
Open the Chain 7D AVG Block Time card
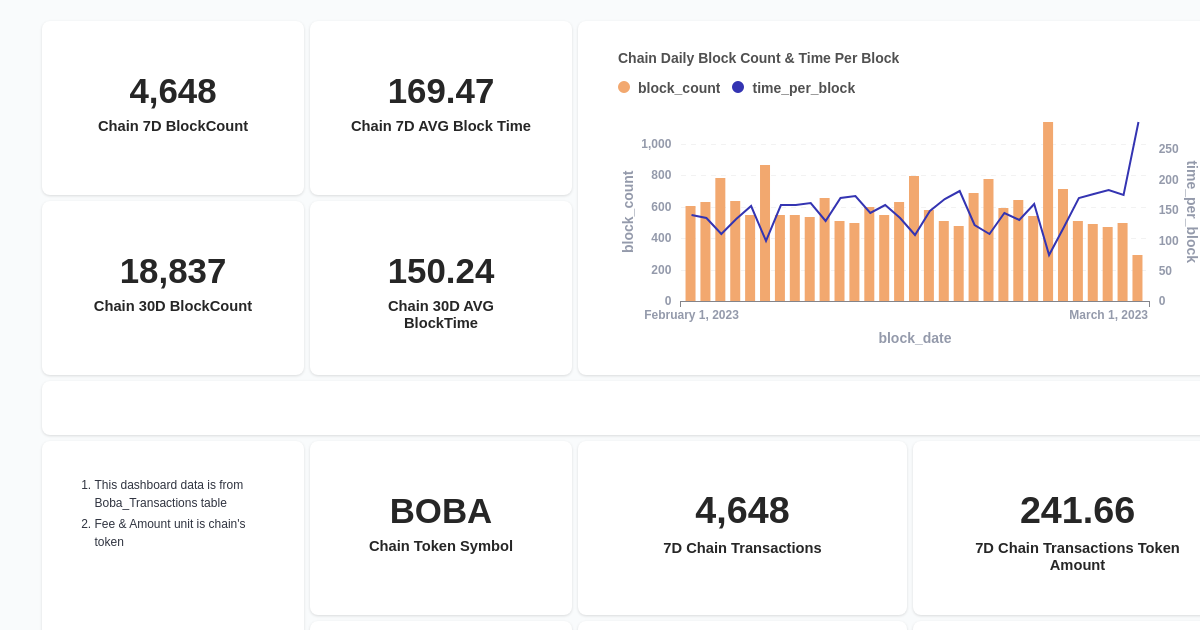click(440, 107)
